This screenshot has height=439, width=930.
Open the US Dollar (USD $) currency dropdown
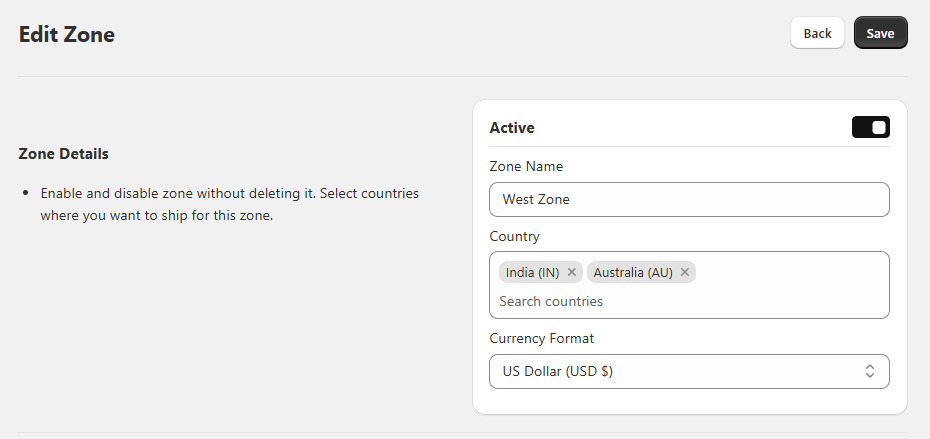point(689,371)
